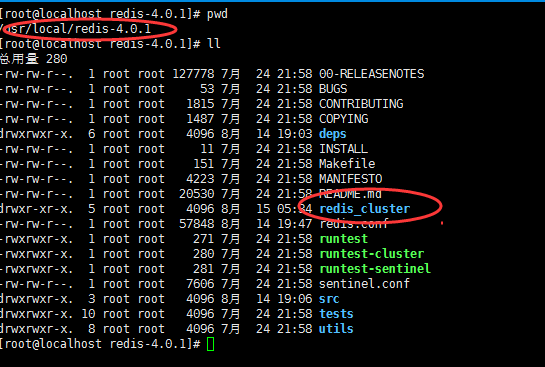Screen dimensions: 545x367
Task: Click the 19:03 timestamp of deps
Action: (295, 133)
